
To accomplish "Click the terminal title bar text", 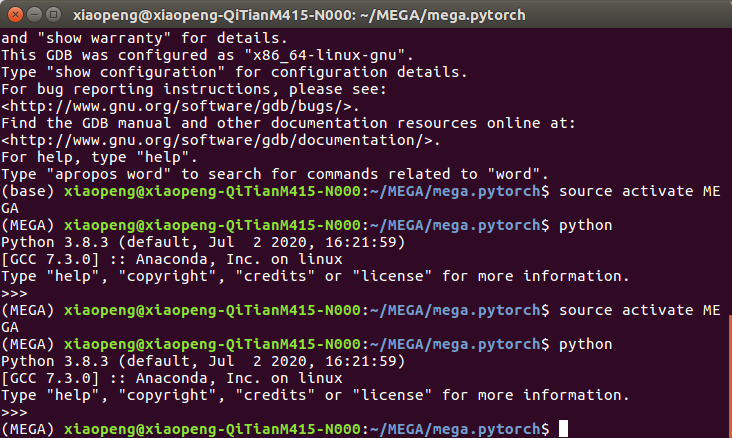I will pyautogui.click(x=299, y=15).
